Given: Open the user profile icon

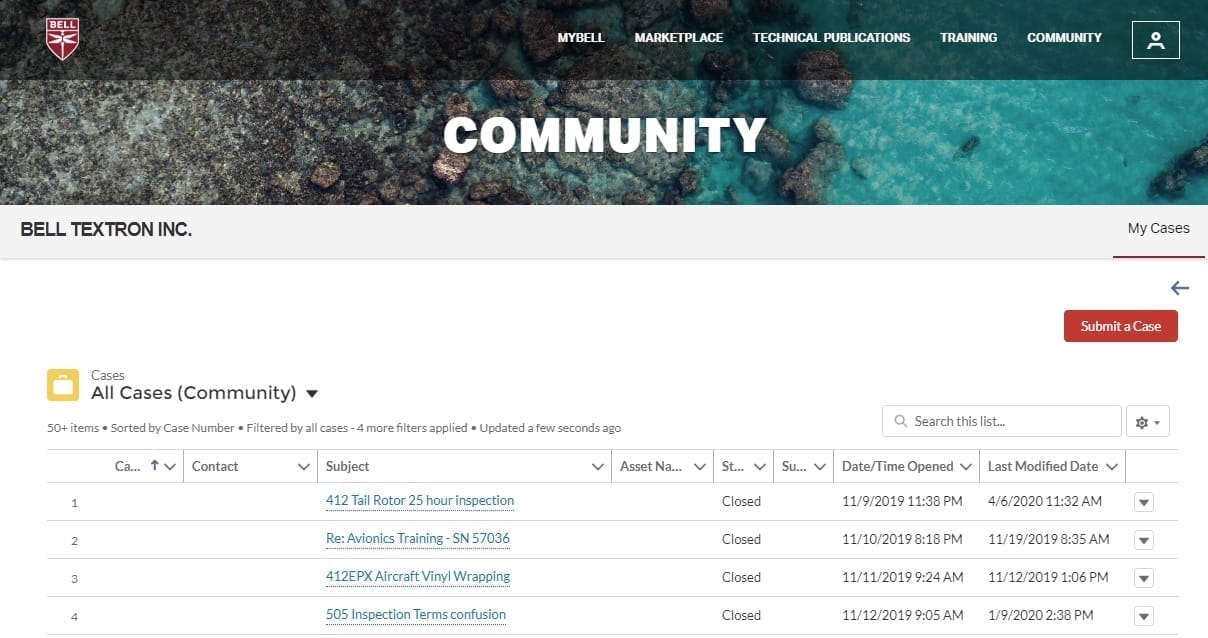Looking at the screenshot, I should pos(1155,40).
